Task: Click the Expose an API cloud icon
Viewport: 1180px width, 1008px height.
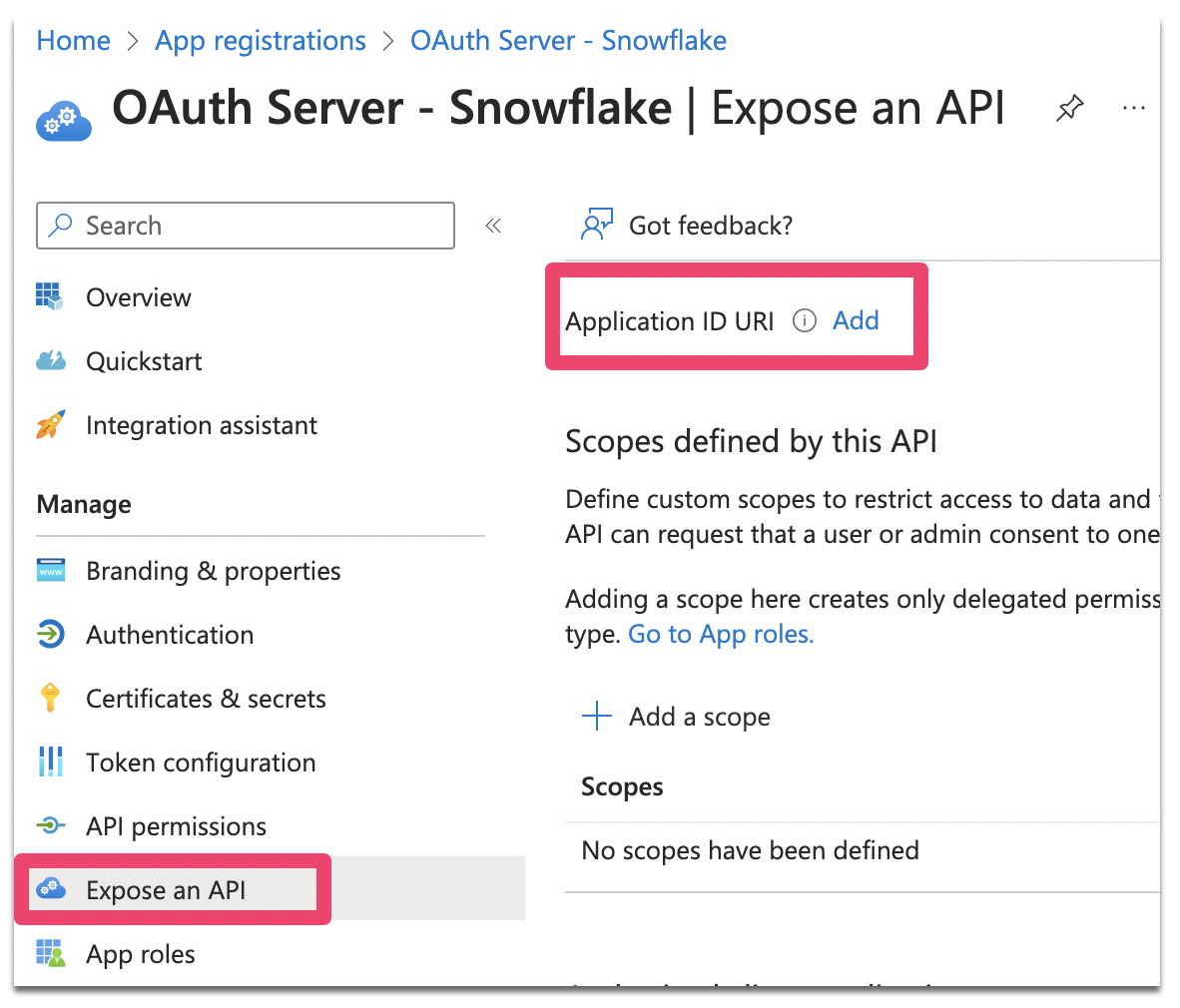Action: click(x=51, y=888)
